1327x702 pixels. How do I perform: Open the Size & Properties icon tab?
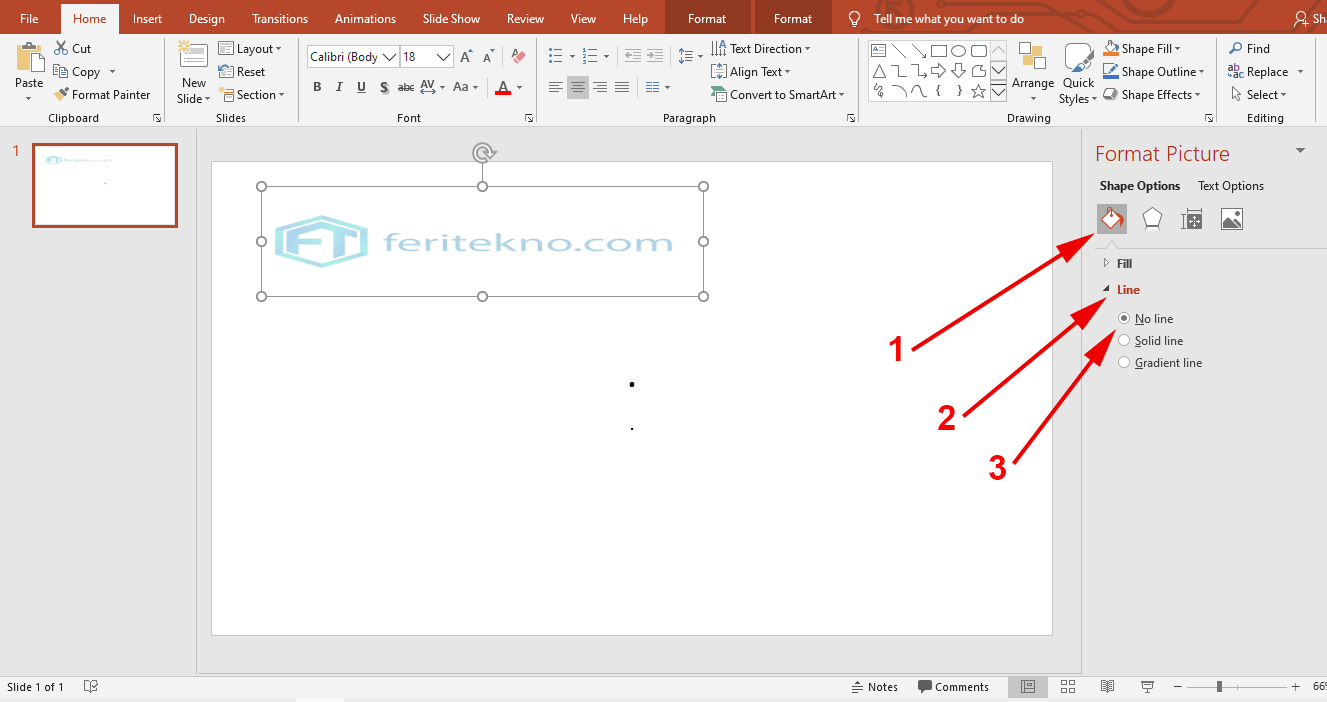click(1192, 219)
